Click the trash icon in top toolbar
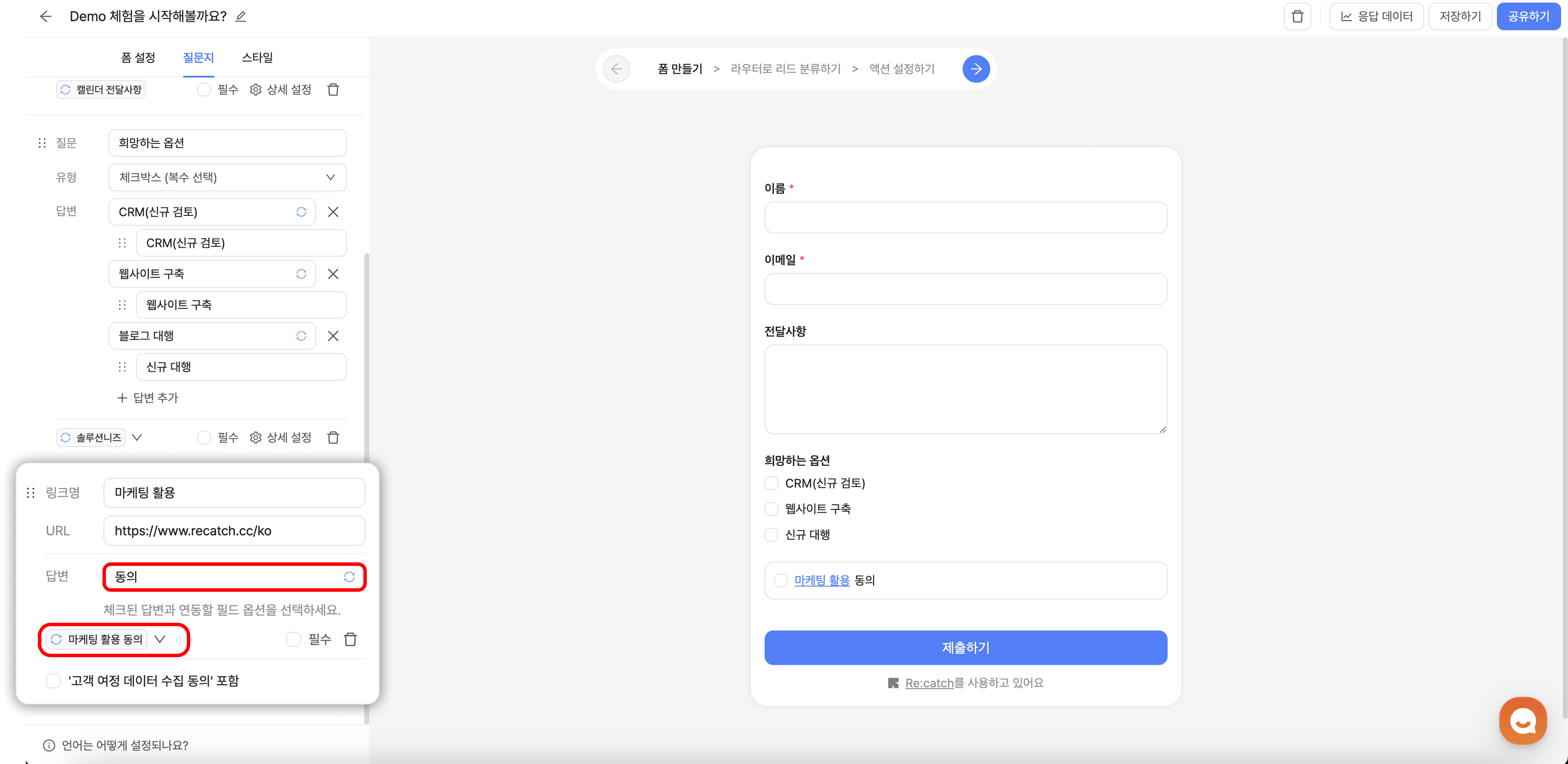The width and height of the screenshot is (1568, 764). (1297, 16)
